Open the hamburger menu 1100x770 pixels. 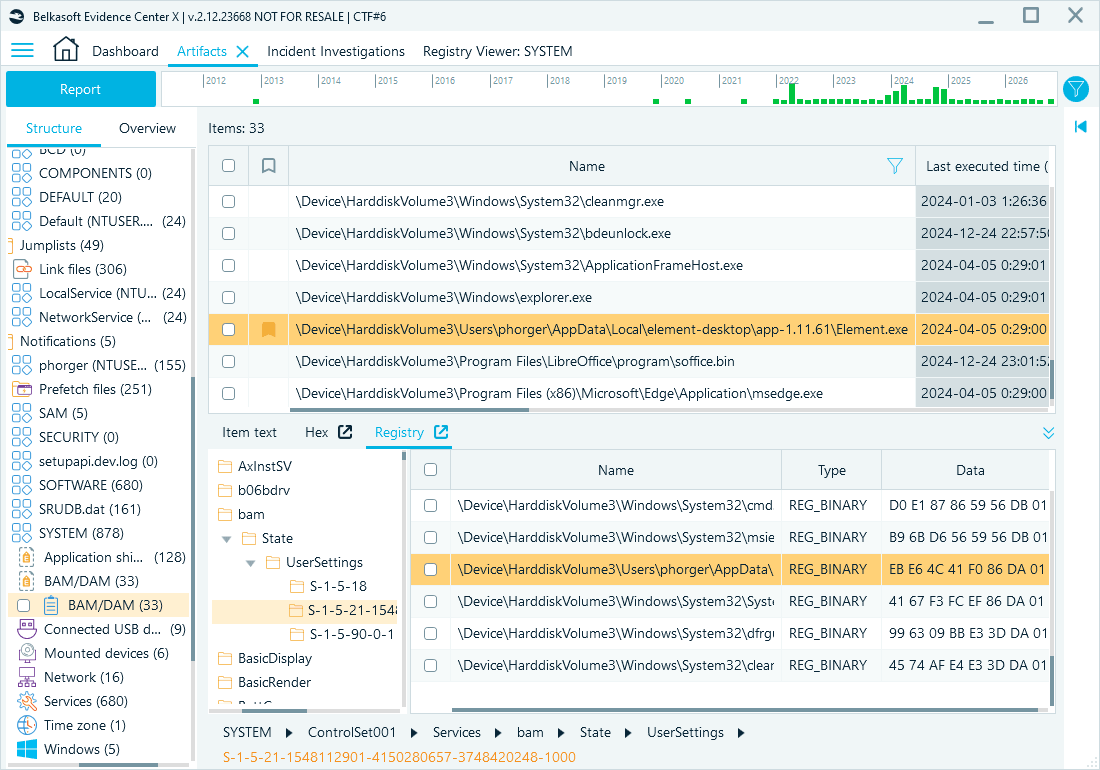[22, 50]
